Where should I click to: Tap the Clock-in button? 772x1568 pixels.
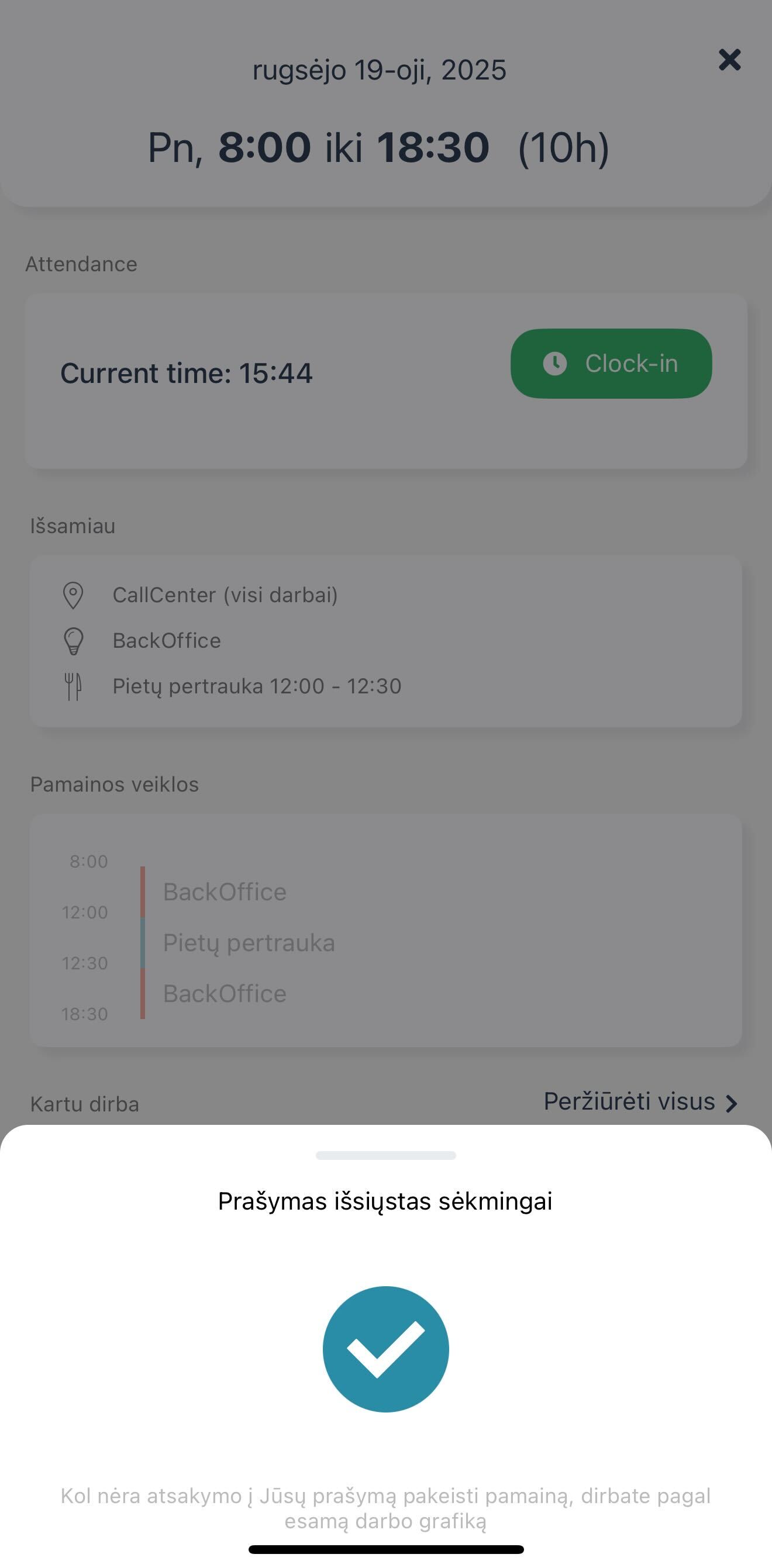[x=611, y=364]
